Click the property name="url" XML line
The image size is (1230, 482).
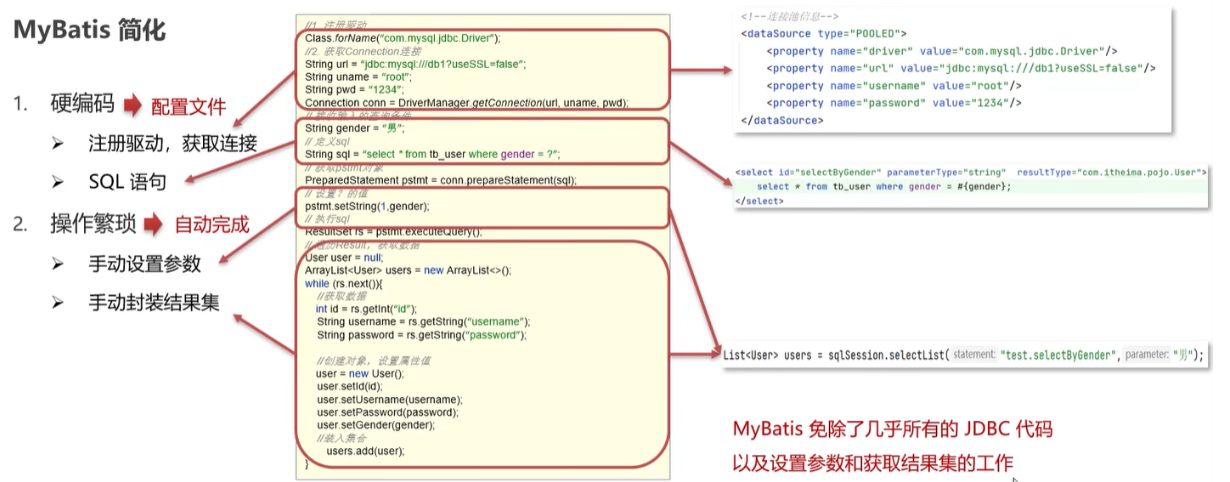[960, 68]
